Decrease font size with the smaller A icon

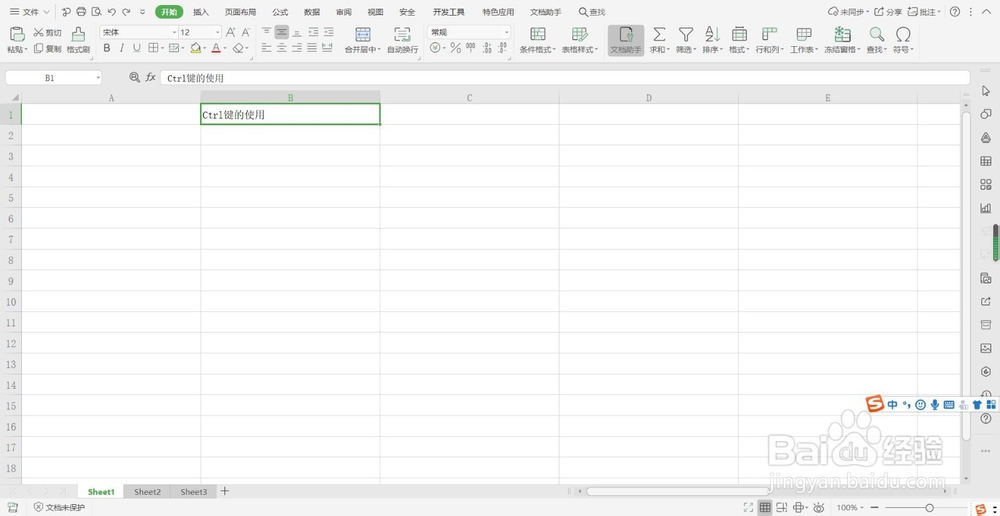(246, 32)
